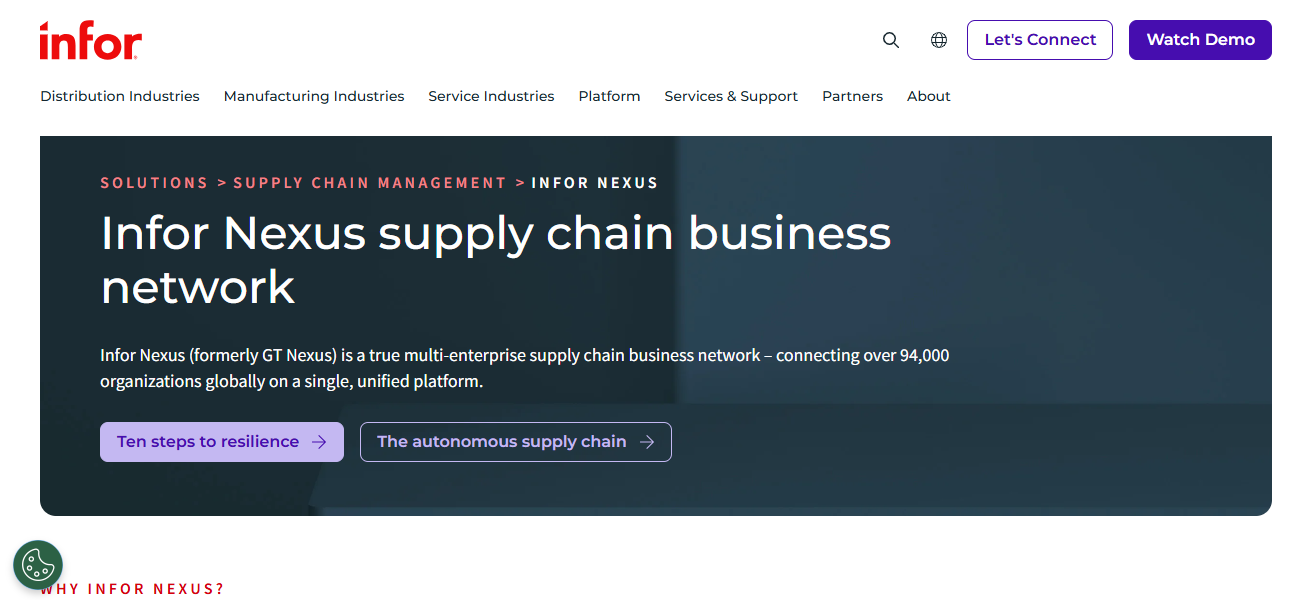1312x600 pixels.
Task: Click the globe language selector icon
Action: coord(938,40)
